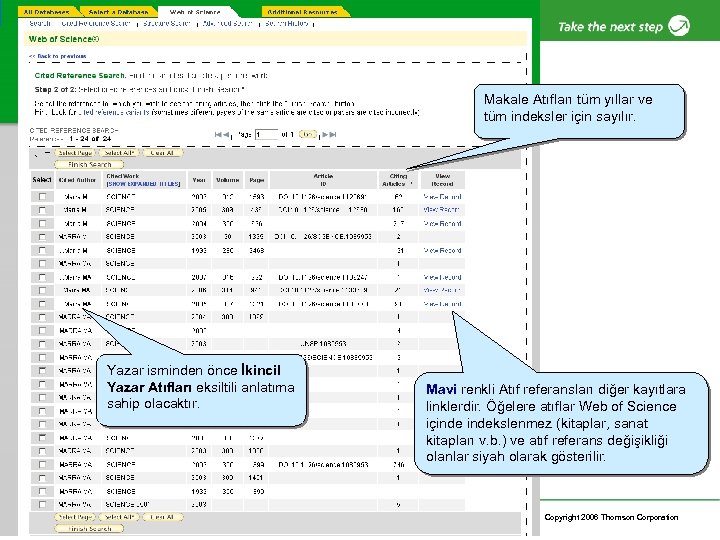Click the Web of Science page heading
This screenshot has width=720, height=540.
click(x=64, y=39)
